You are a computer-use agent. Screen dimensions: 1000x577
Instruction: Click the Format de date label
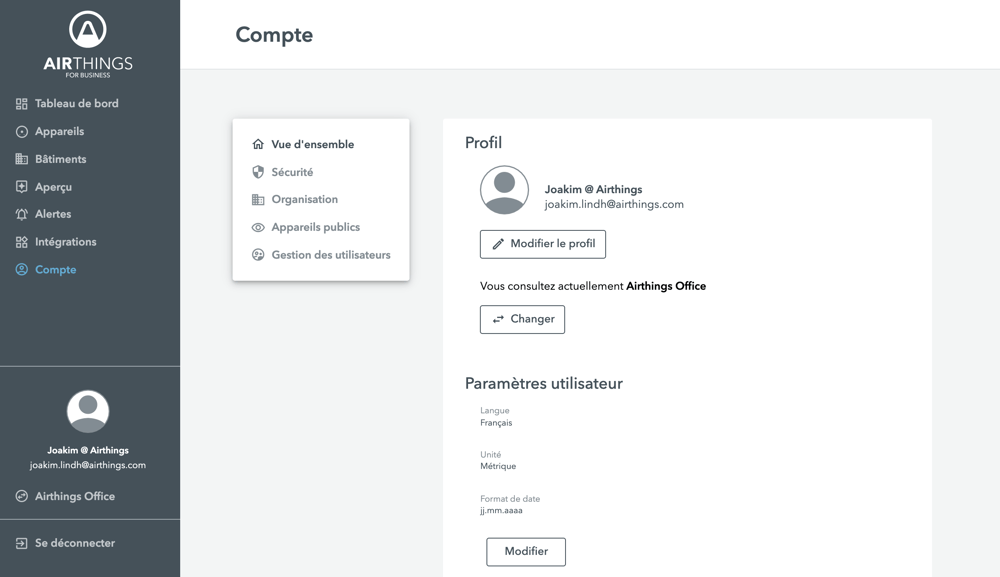pos(510,499)
